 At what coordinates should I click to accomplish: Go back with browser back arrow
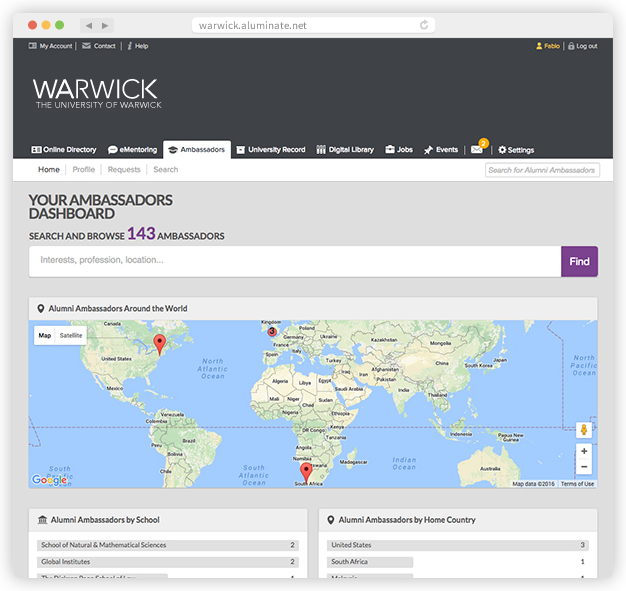[89, 26]
